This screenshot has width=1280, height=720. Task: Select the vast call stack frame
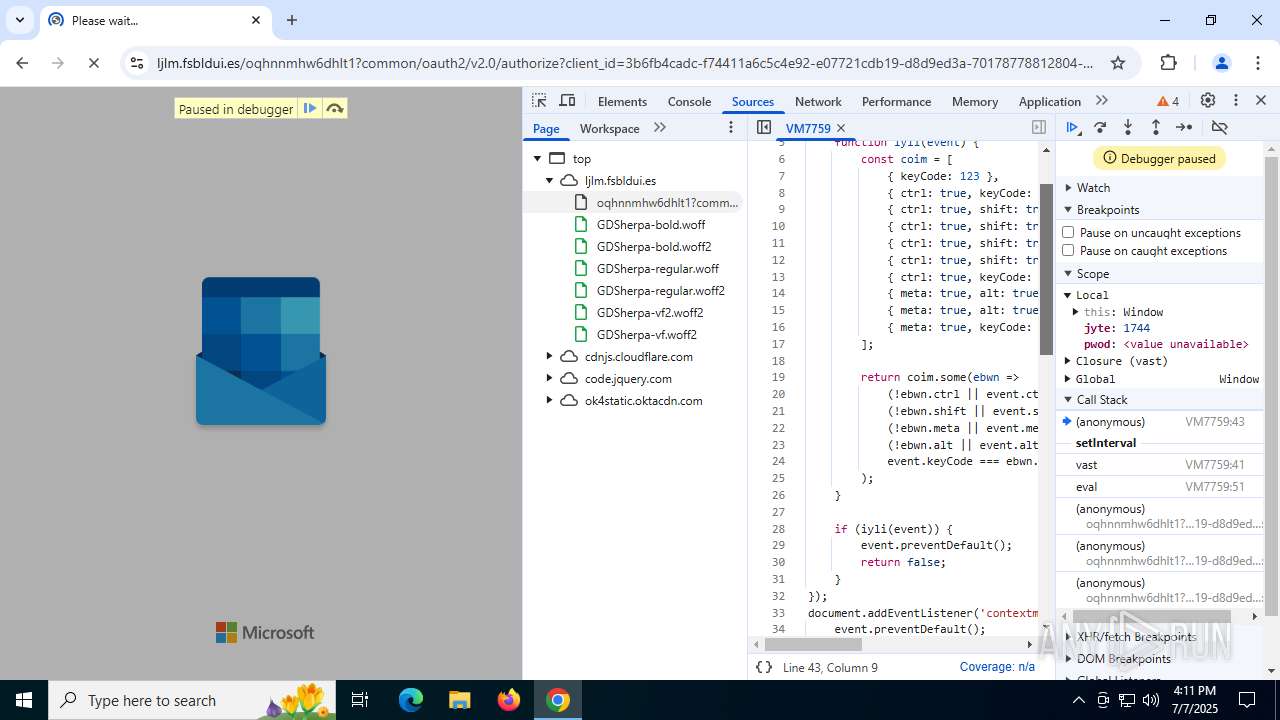(1160, 464)
